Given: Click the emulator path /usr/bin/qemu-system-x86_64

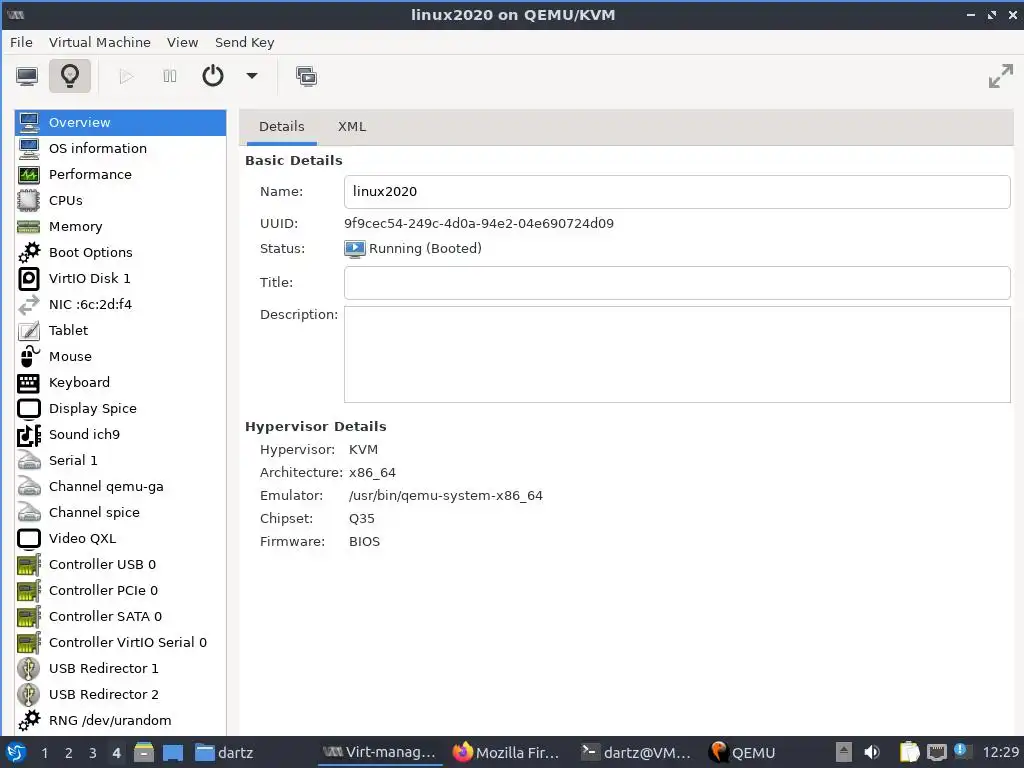Looking at the screenshot, I should (x=446, y=496).
